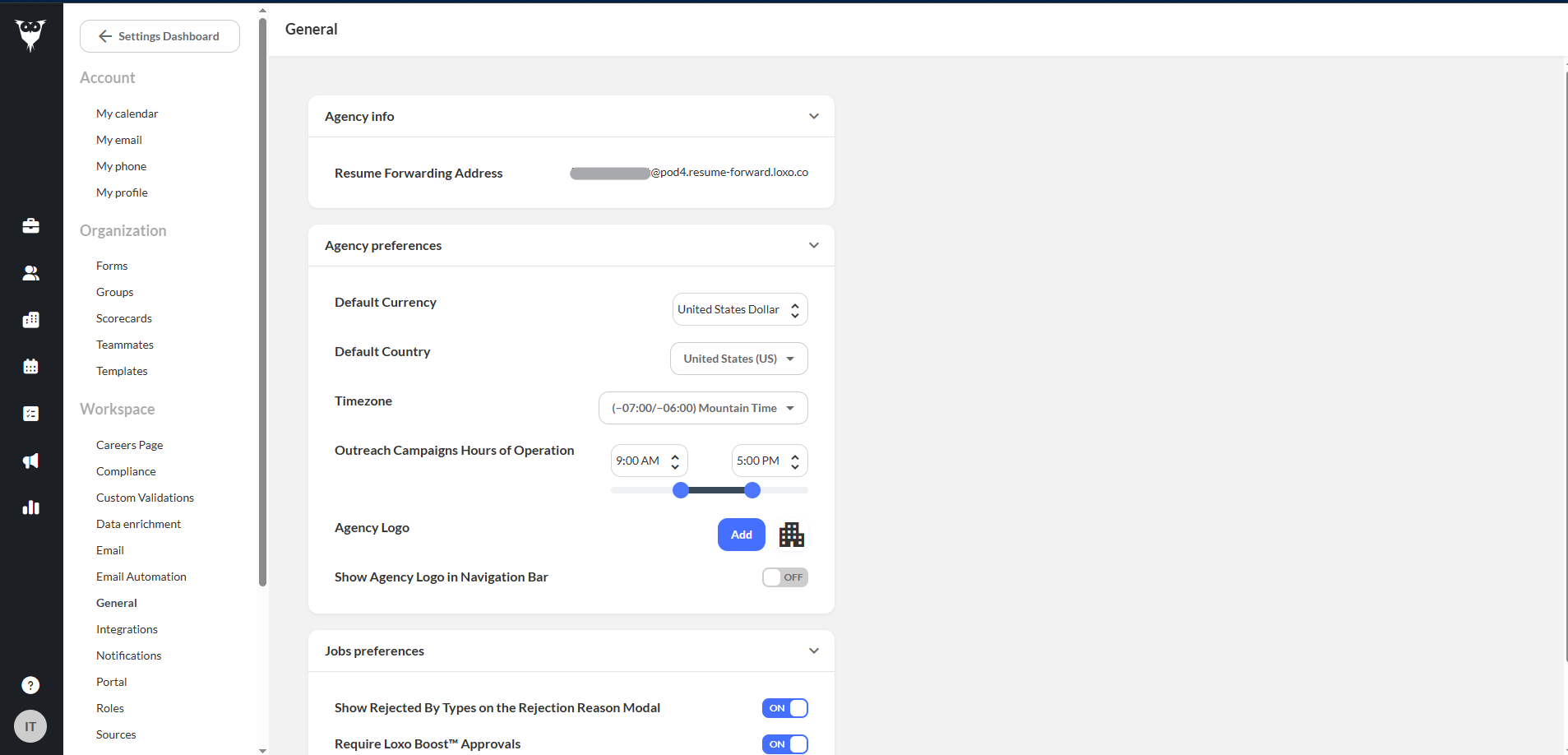Click the sidebar scroll down arrow
1568x755 pixels.
263,750
